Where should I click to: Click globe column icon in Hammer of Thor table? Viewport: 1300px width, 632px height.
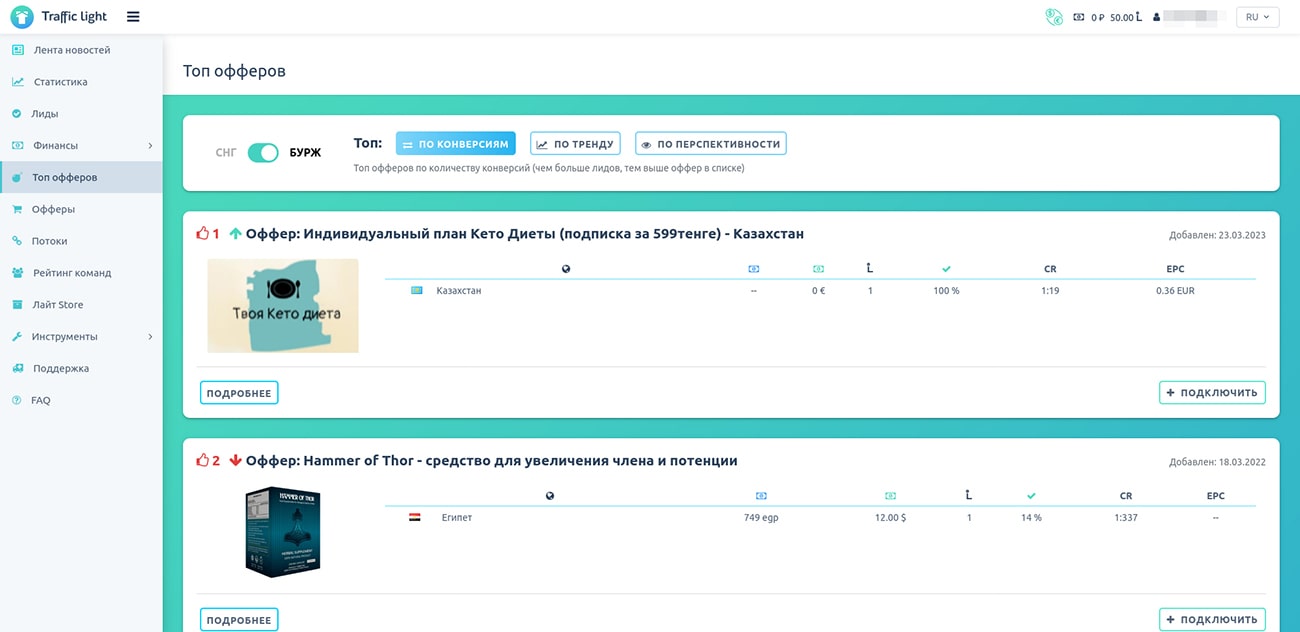549,496
